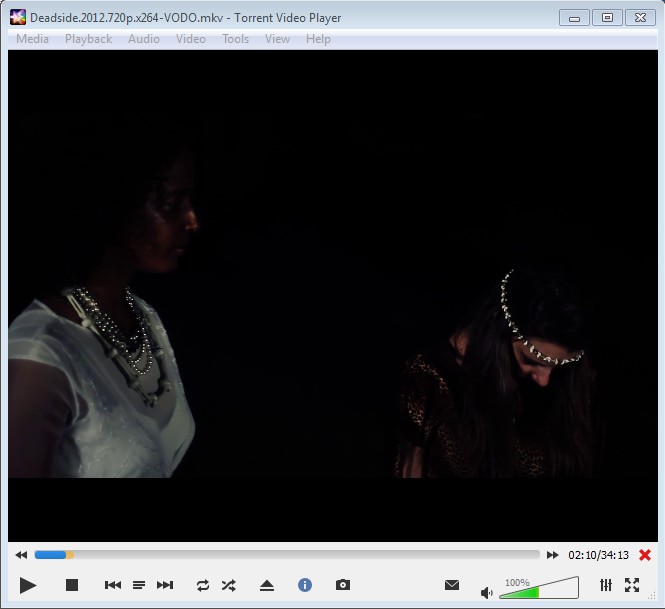Skip to the next track
Screen dimensions: 665x609
pos(165,585)
